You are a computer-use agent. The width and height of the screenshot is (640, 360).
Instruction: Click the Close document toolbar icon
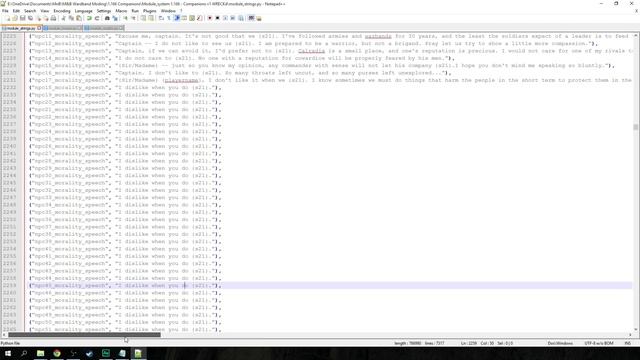click(x=39, y=18)
